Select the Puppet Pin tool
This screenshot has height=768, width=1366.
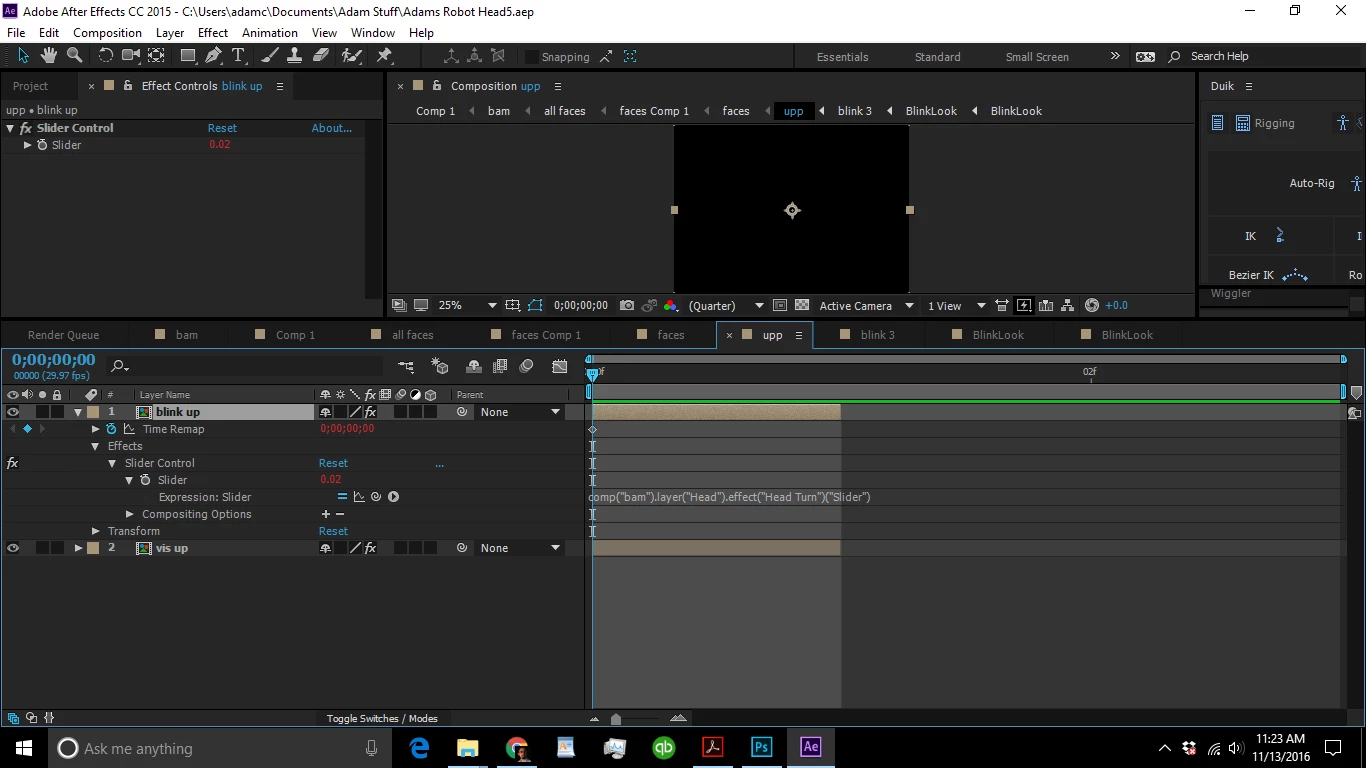coord(384,56)
